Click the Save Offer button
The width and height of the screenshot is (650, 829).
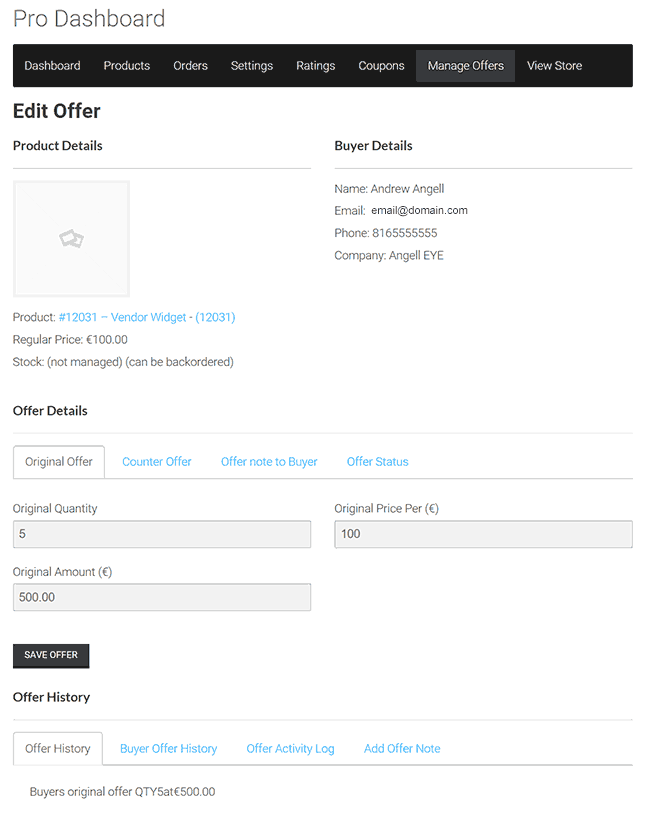click(x=51, y=656)
